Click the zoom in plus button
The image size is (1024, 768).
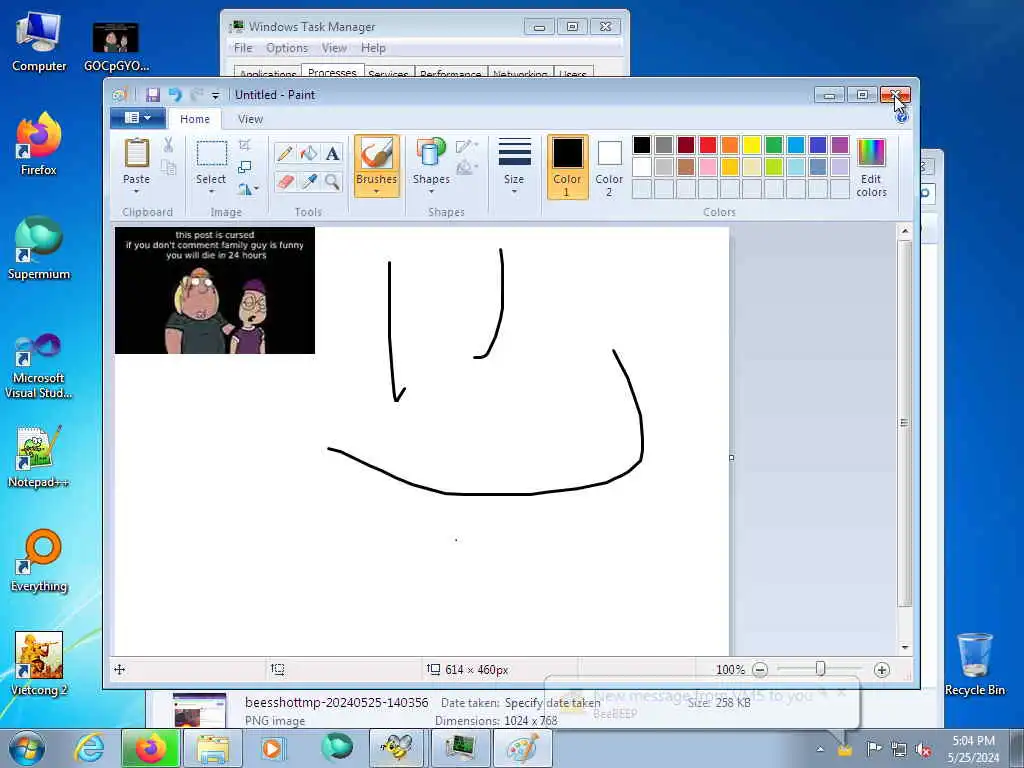pos(882,669)
